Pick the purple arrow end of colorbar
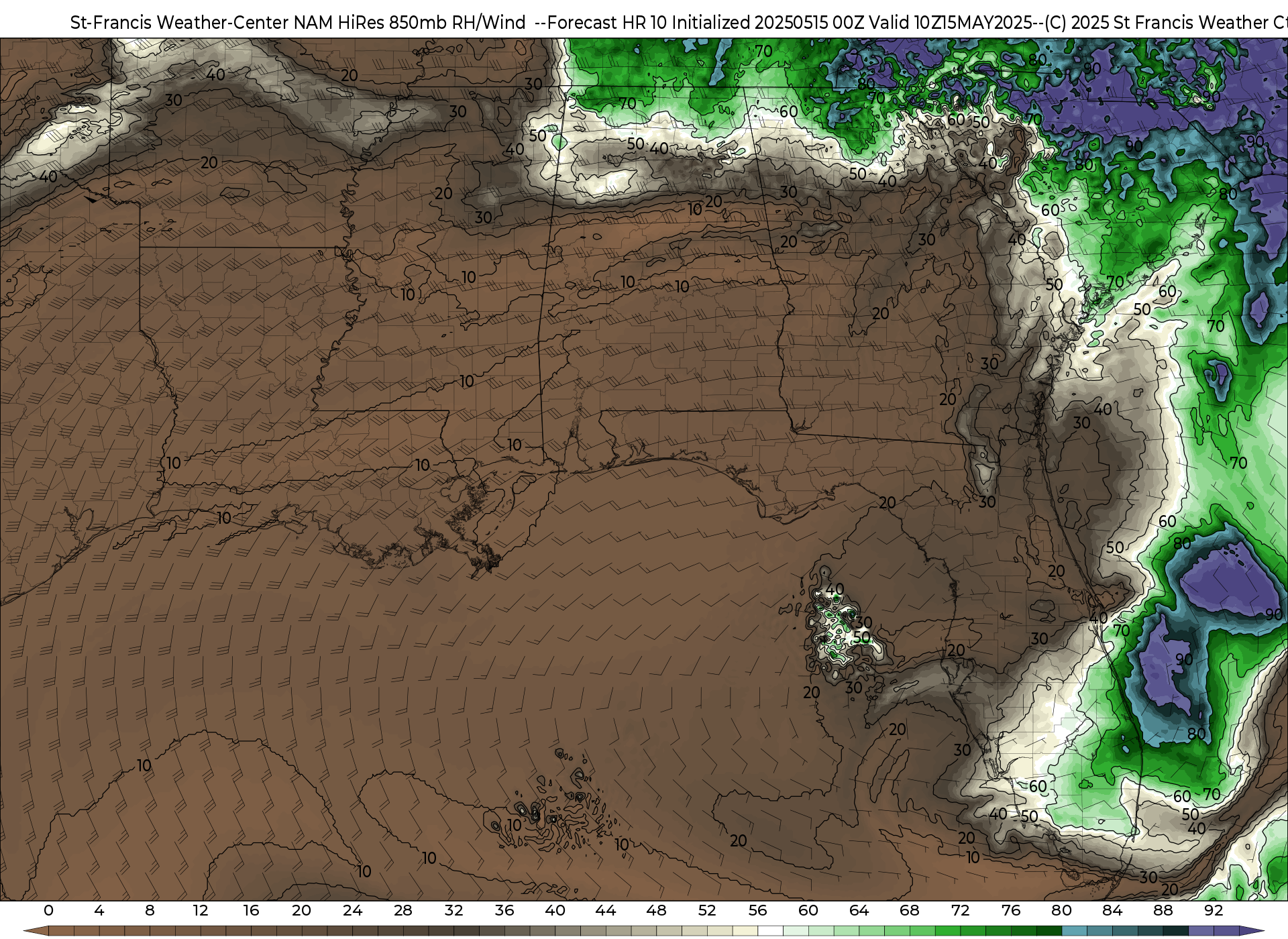 (1251, 932)
